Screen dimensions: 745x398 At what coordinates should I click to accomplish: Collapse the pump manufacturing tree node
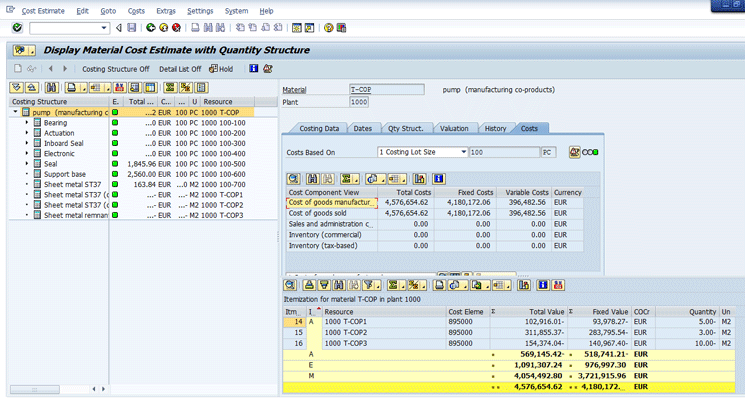[16, 113]
